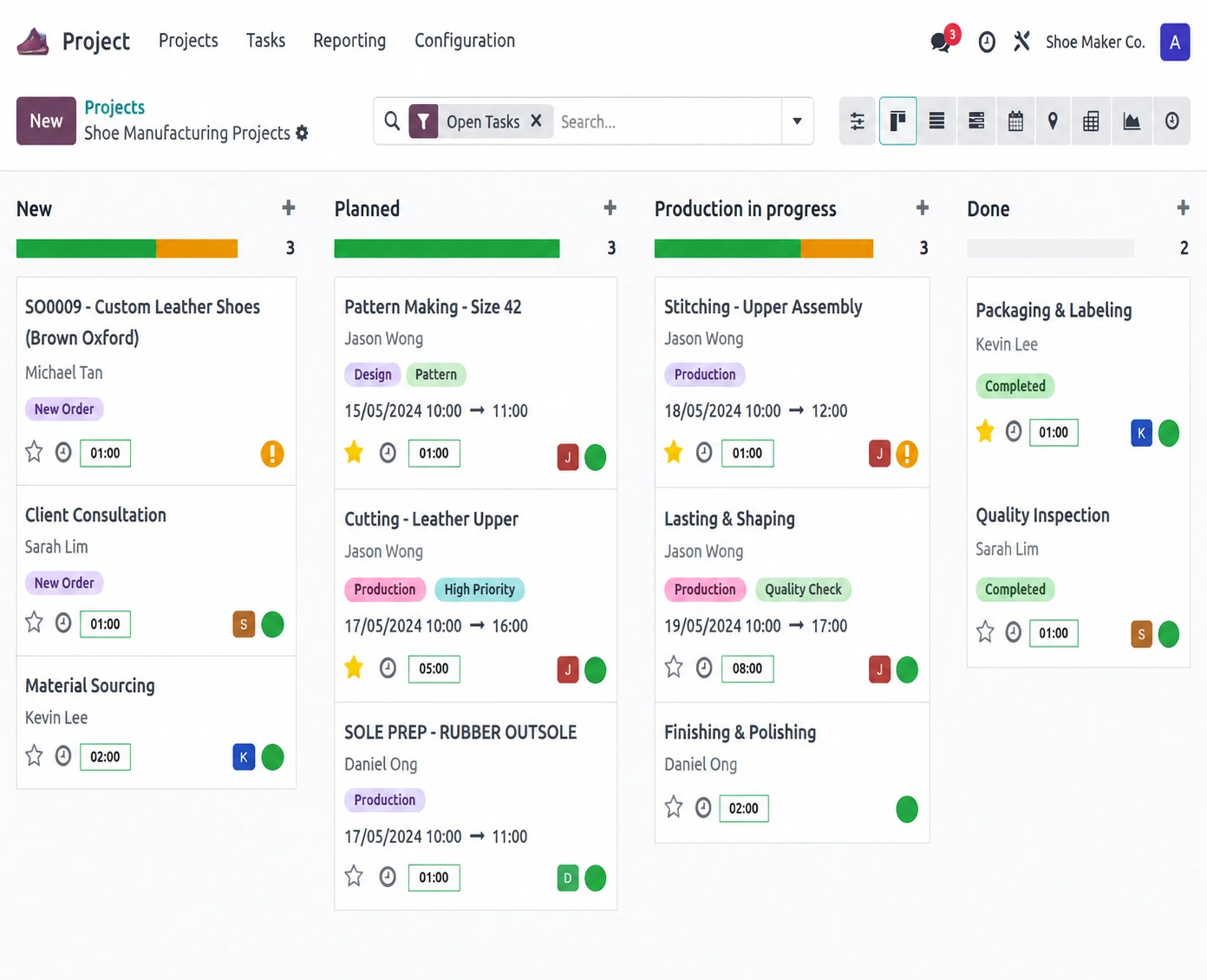Open the Reporting menu
Viewport: 1207px width, 980px height.
coord(349,41)
